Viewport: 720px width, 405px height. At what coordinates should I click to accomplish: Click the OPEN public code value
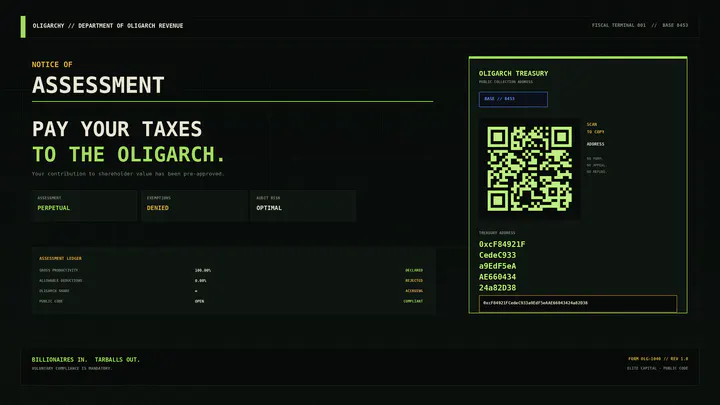pos(199,301)
